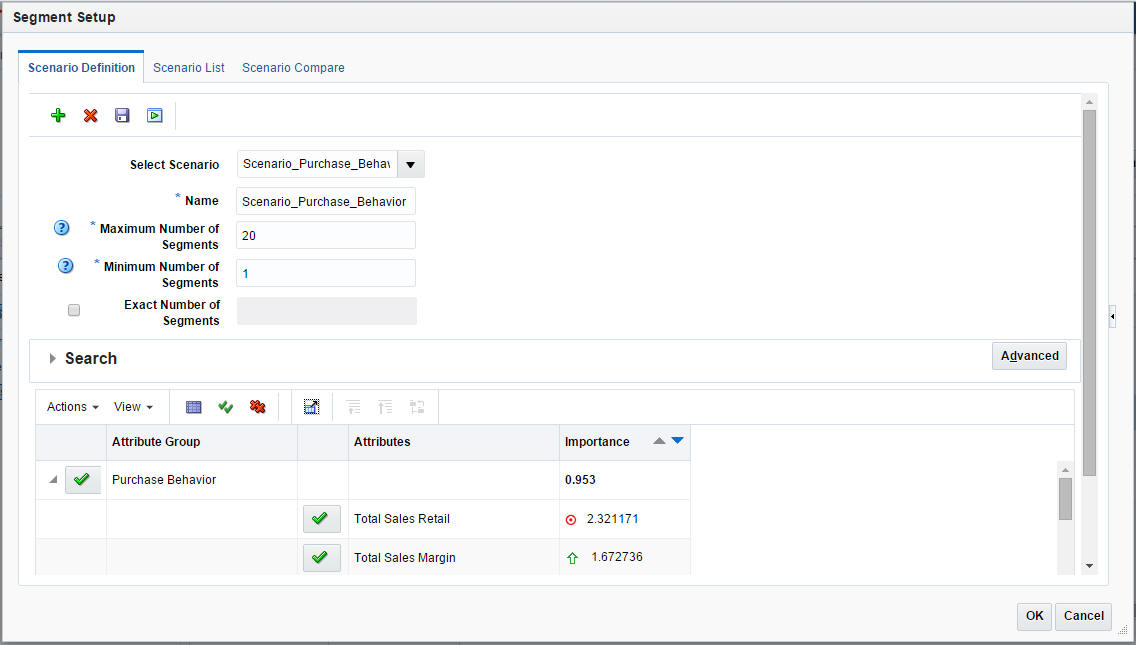Click the detach table icon

(x=312, y=407)
